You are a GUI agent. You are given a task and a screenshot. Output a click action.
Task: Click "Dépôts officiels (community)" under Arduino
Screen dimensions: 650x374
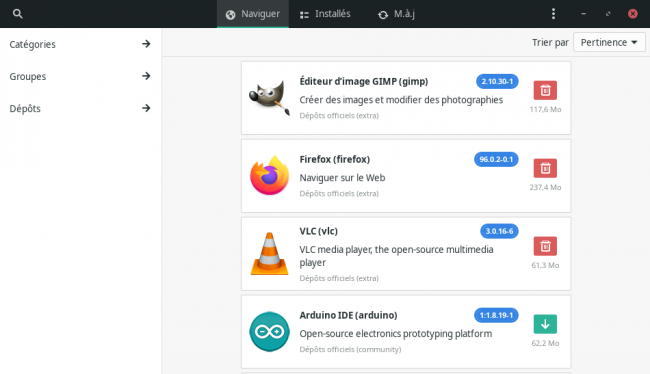[x=350, y=350]
